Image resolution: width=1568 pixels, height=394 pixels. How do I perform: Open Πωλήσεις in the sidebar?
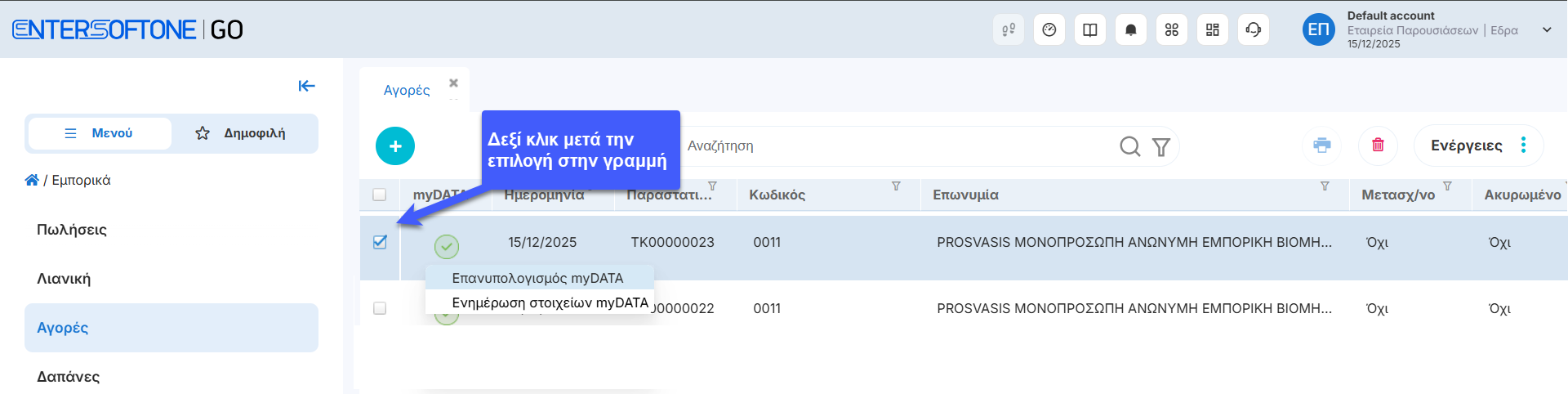(x=72, y=230)
